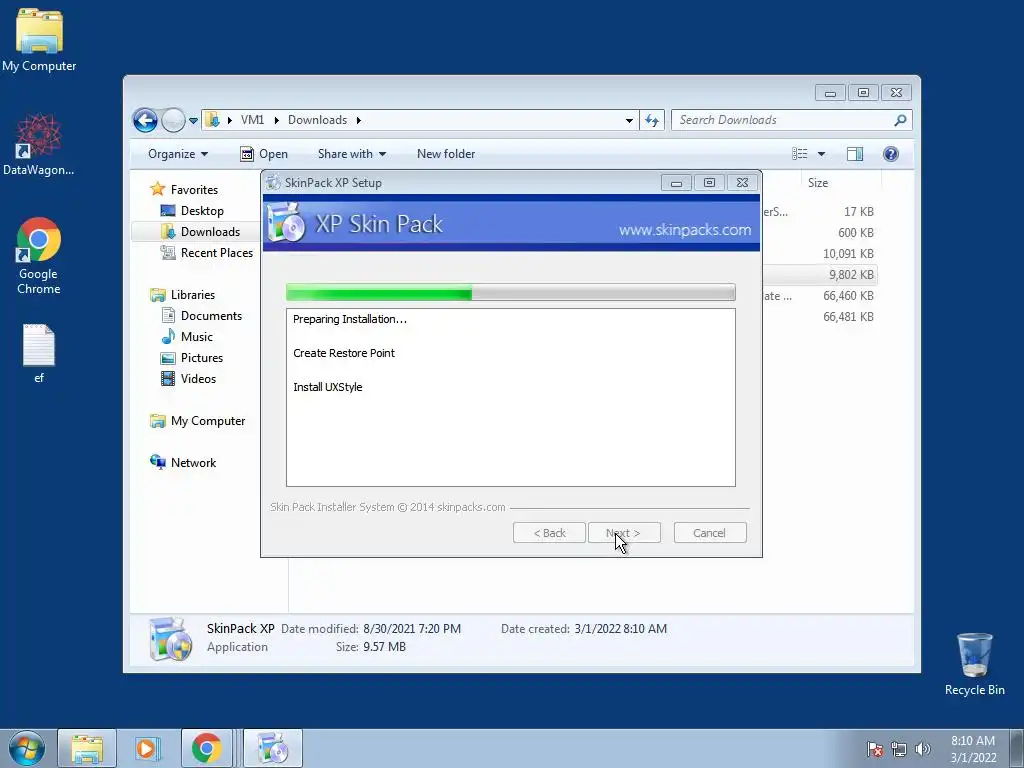The image size is (1024, 768).
Task: Click the installation progress bar
Action: click(x=511, y=293)
